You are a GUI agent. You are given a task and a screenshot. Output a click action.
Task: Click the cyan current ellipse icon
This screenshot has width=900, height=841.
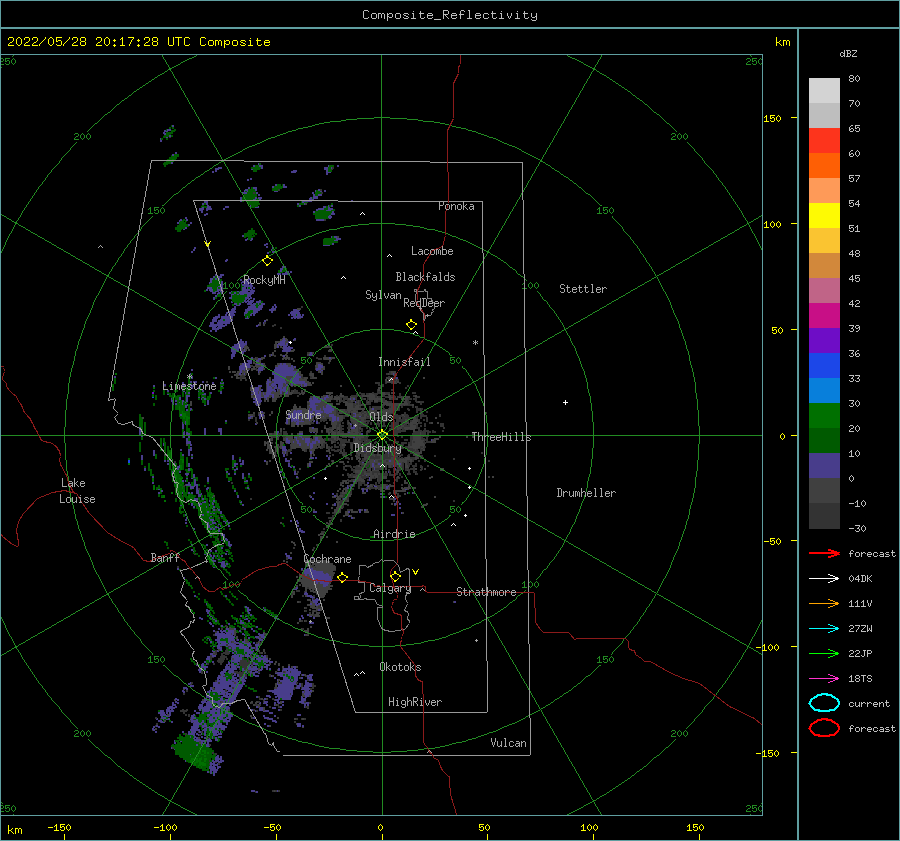point(824,703)
